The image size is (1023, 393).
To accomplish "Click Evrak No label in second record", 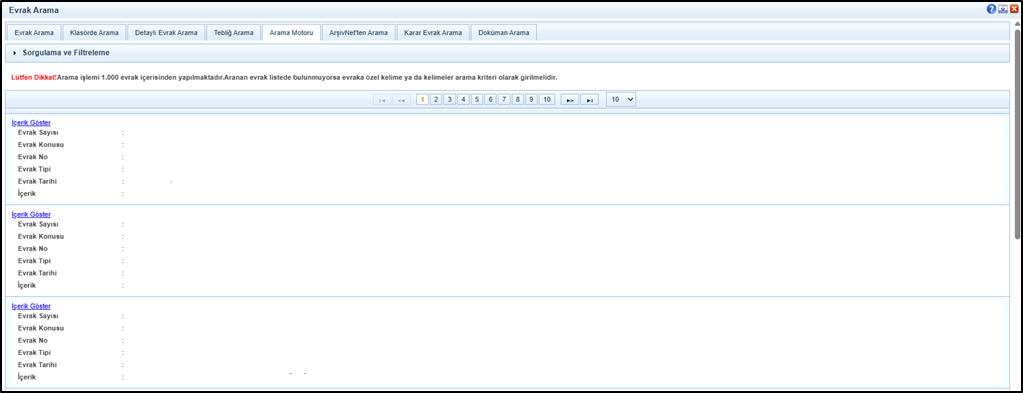I will point(33,249).
